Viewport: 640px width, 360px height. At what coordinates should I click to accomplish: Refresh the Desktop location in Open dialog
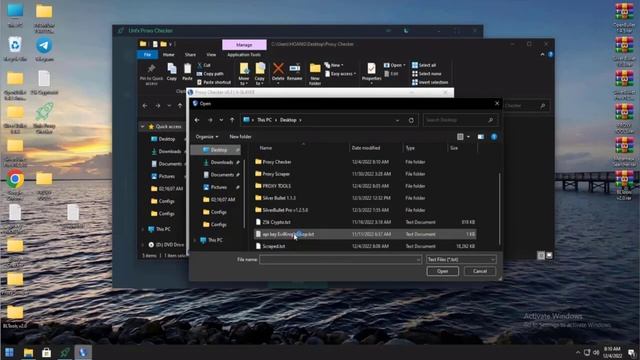(411, 120)
